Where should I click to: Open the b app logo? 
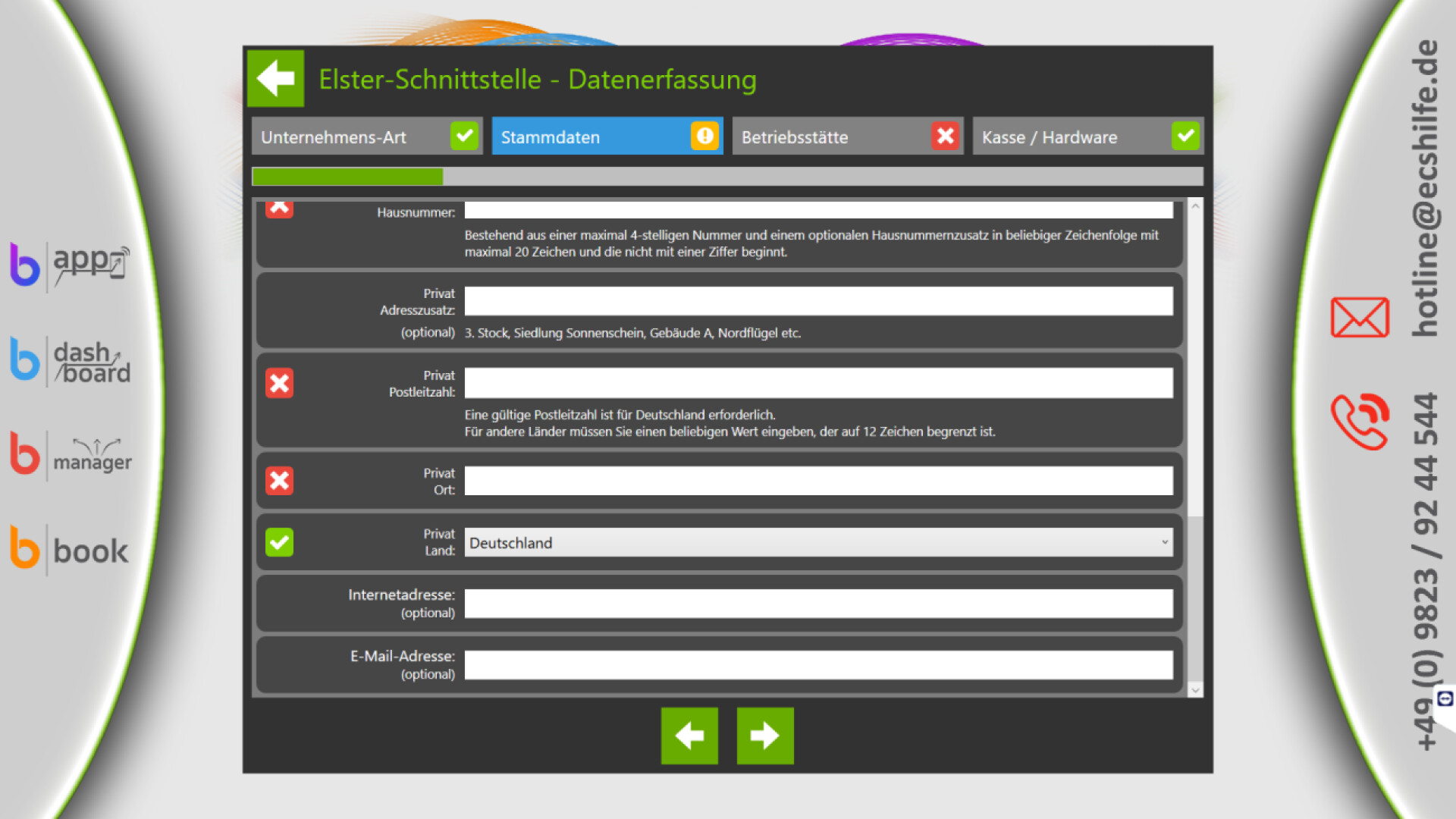point(70,265)
